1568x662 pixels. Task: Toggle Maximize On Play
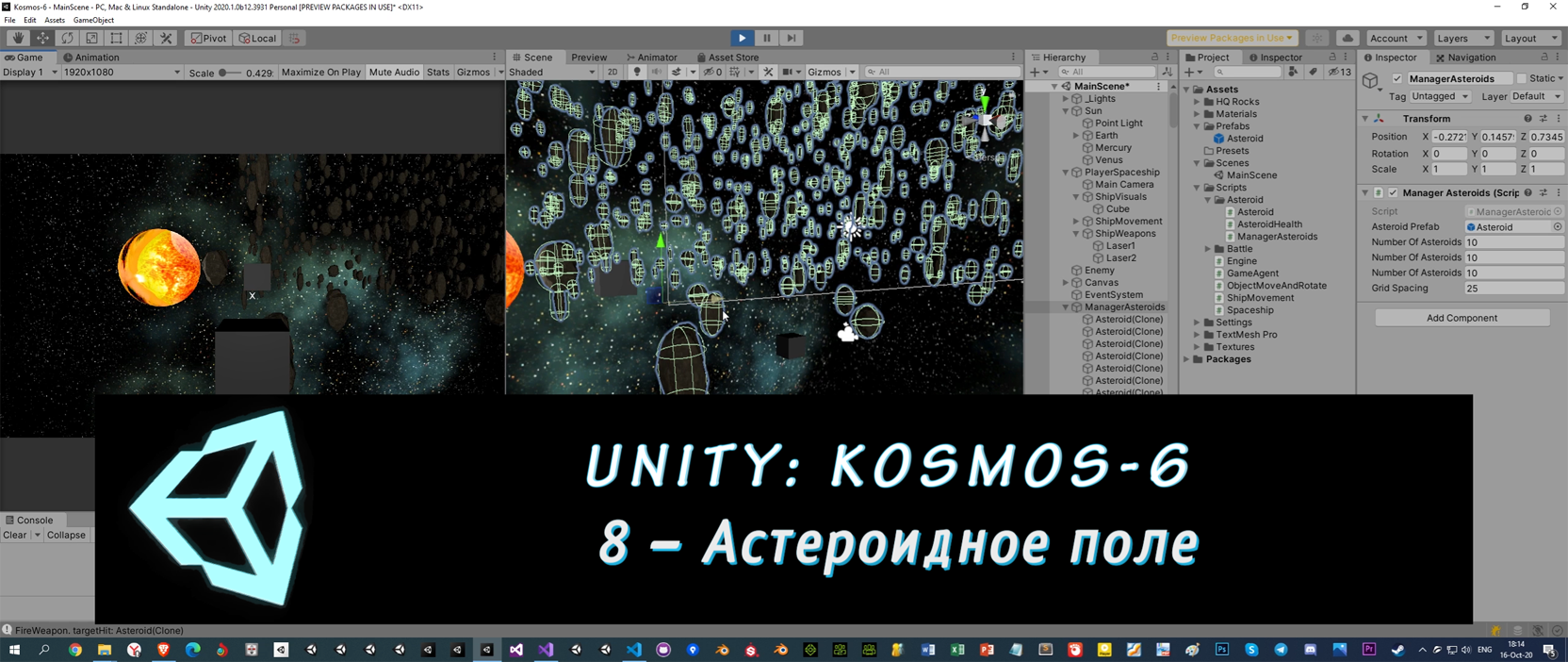click(x=320, y=73)
